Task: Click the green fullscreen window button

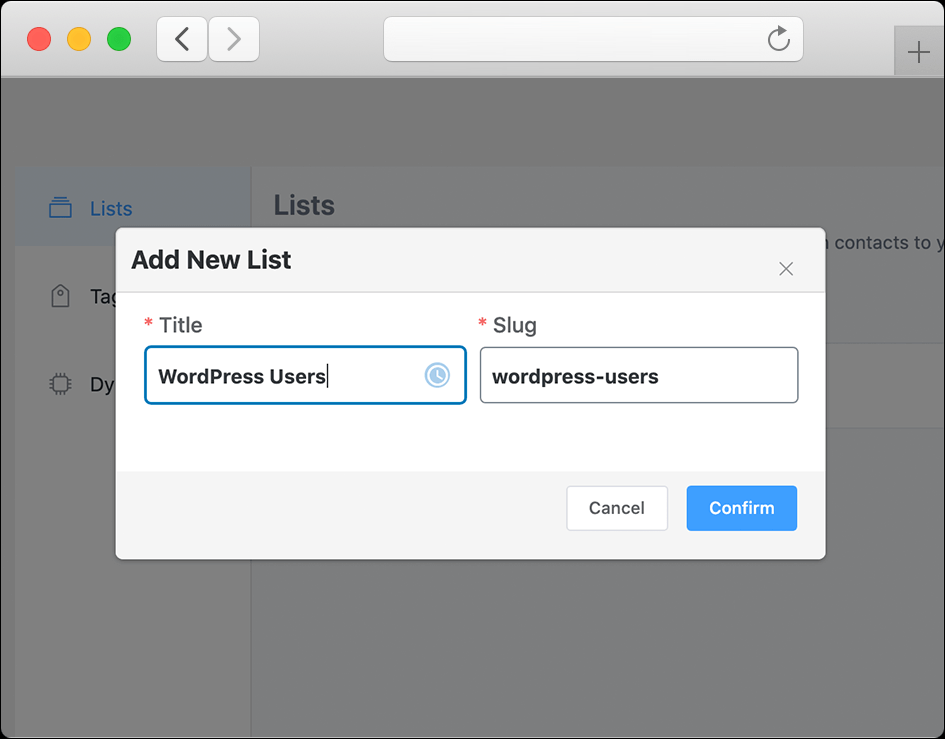Action: pos(119,39)
